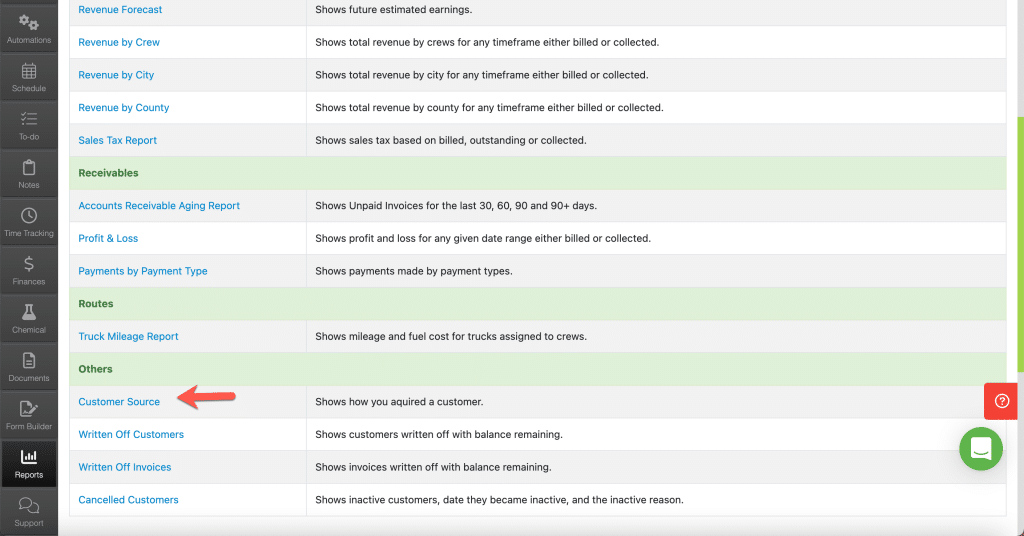
Task: Click the red help question-mark button
Action: [1001, 401]
